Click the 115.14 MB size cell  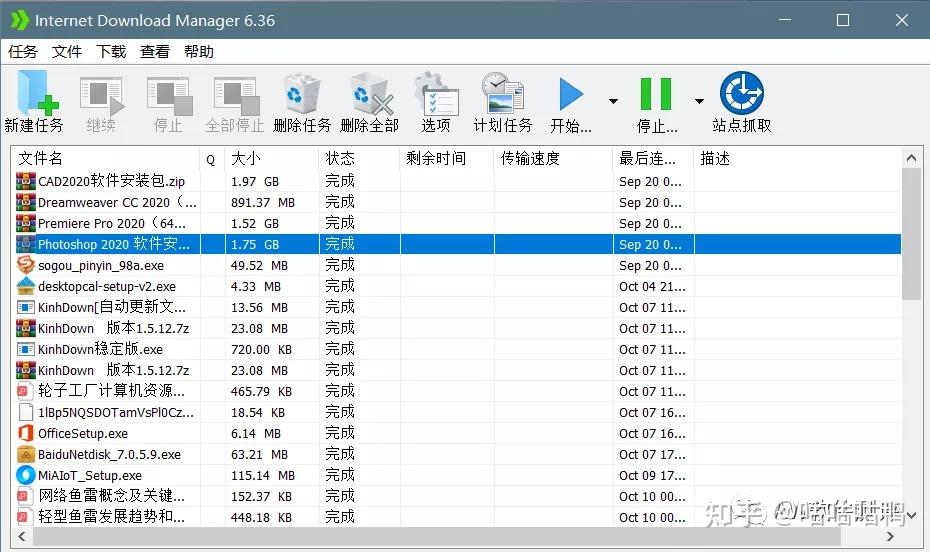(x=263, y=476)
